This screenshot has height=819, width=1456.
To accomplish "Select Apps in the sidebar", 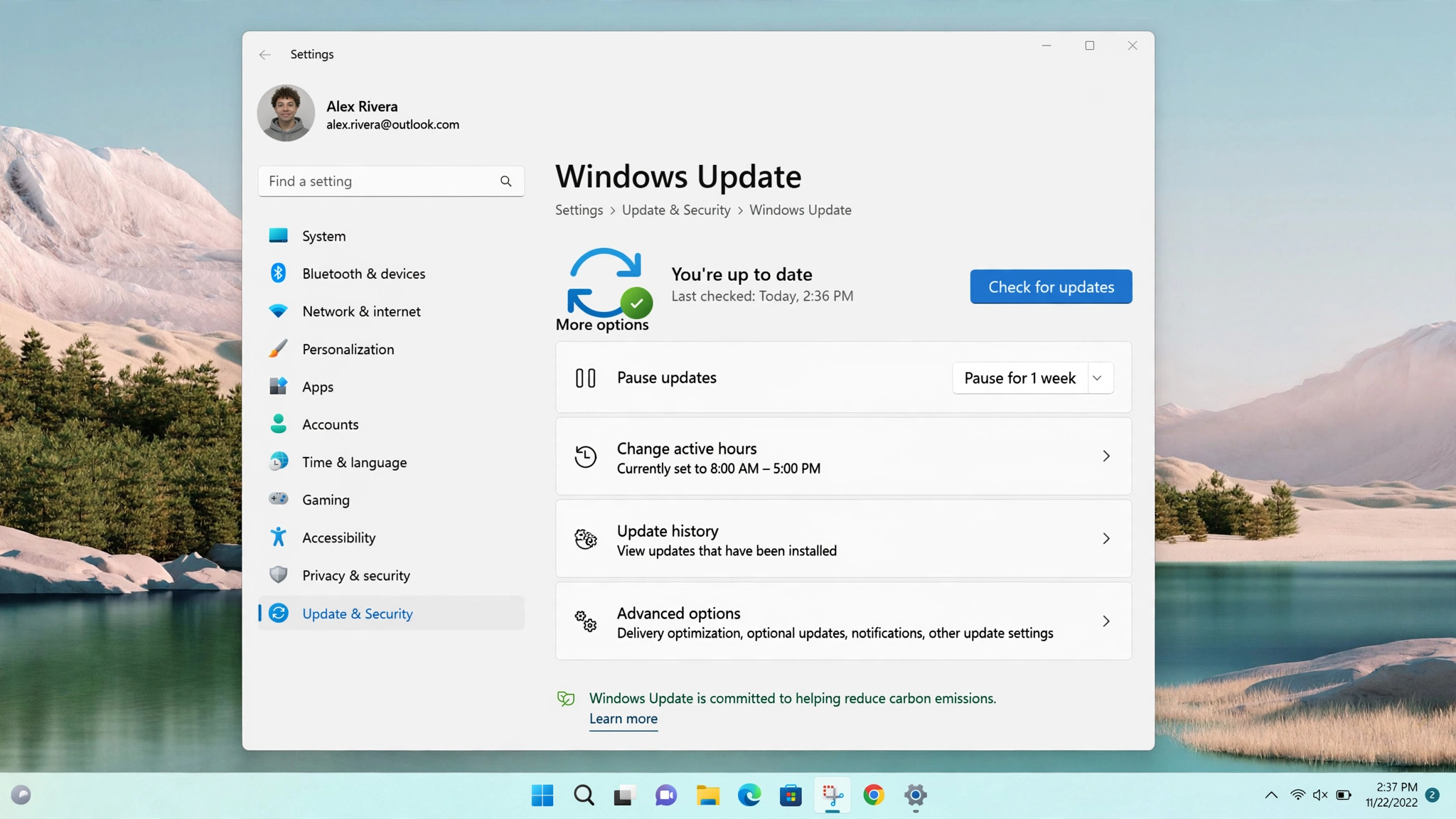I will click(391, 387).
